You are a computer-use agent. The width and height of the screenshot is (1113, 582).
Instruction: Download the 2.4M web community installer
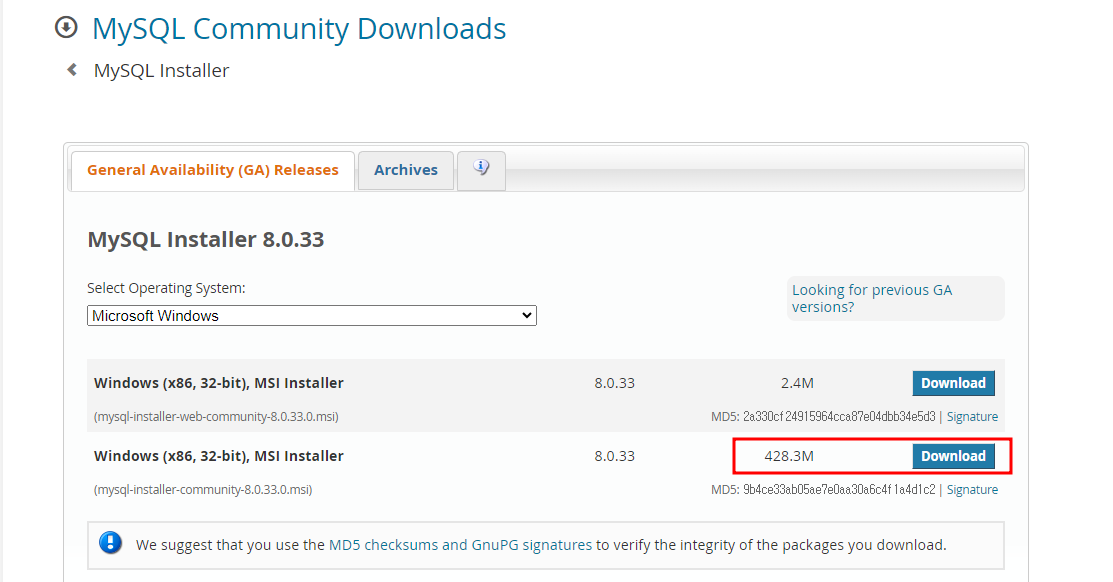click(953, 383)
